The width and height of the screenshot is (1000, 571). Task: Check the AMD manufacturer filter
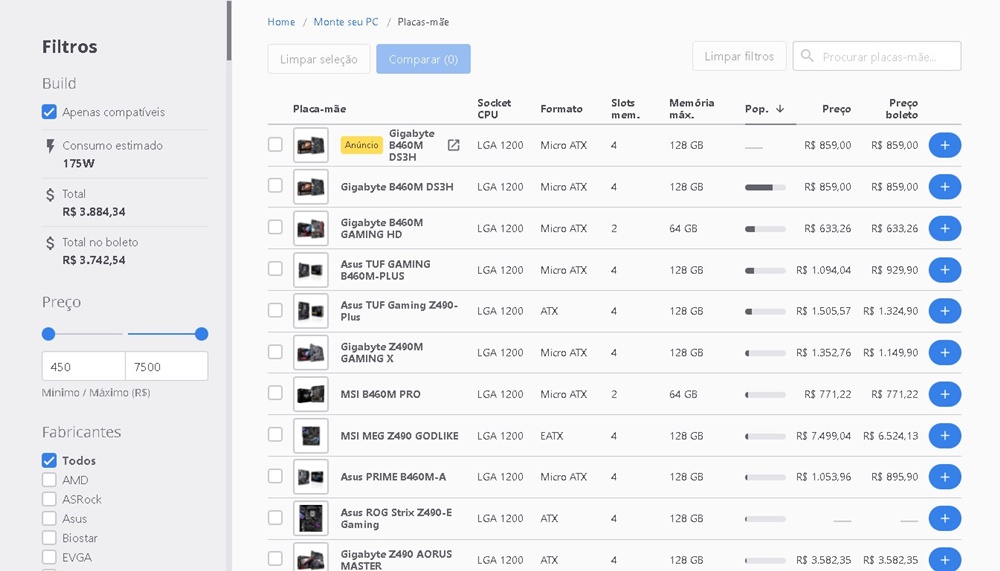pyautogui.click(x=49, y=480)
